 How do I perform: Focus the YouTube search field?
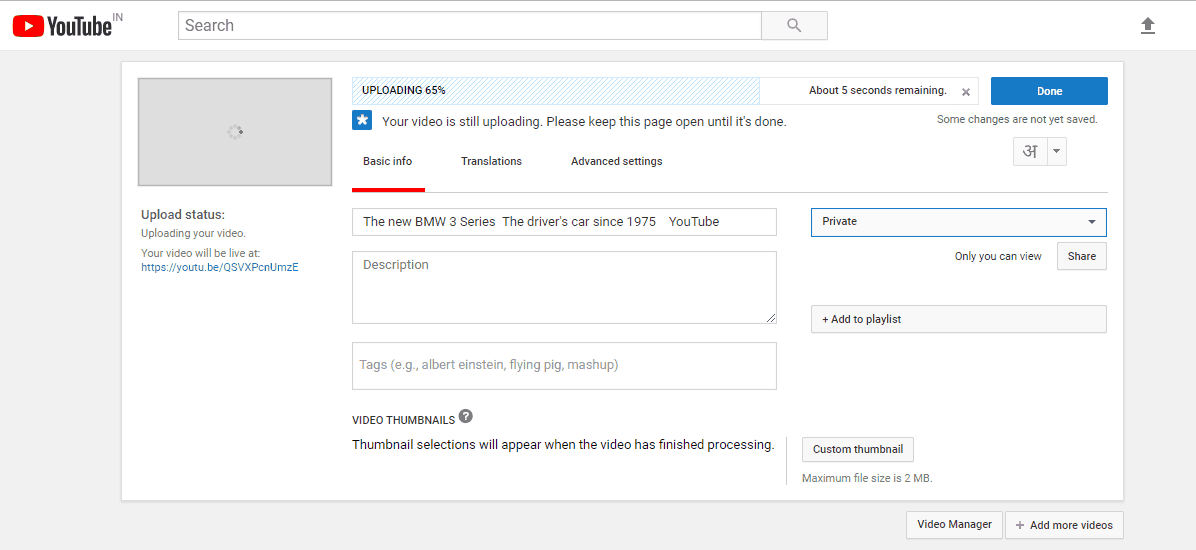coord(470,26)
